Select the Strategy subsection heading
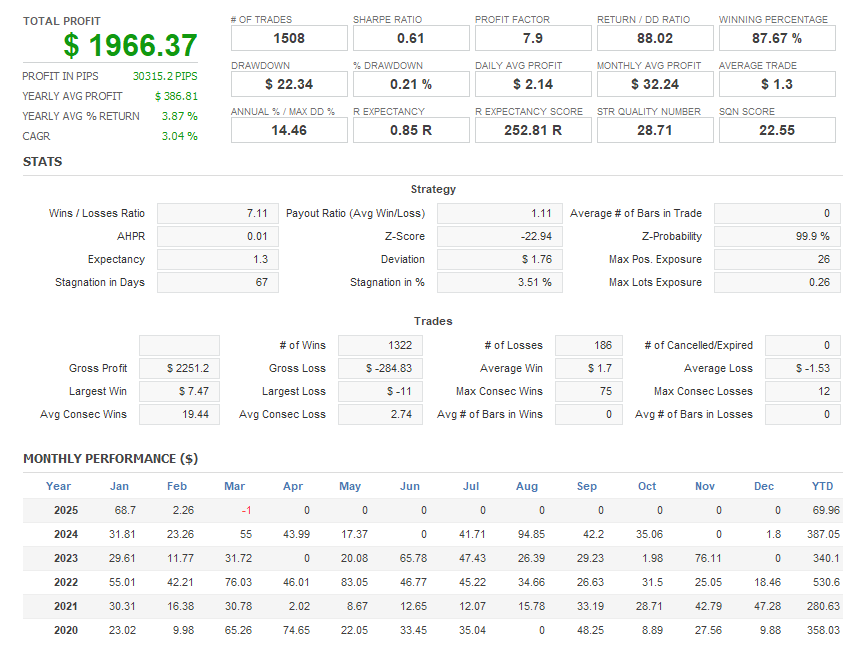The image size is (868, 646). click(433, 189)
